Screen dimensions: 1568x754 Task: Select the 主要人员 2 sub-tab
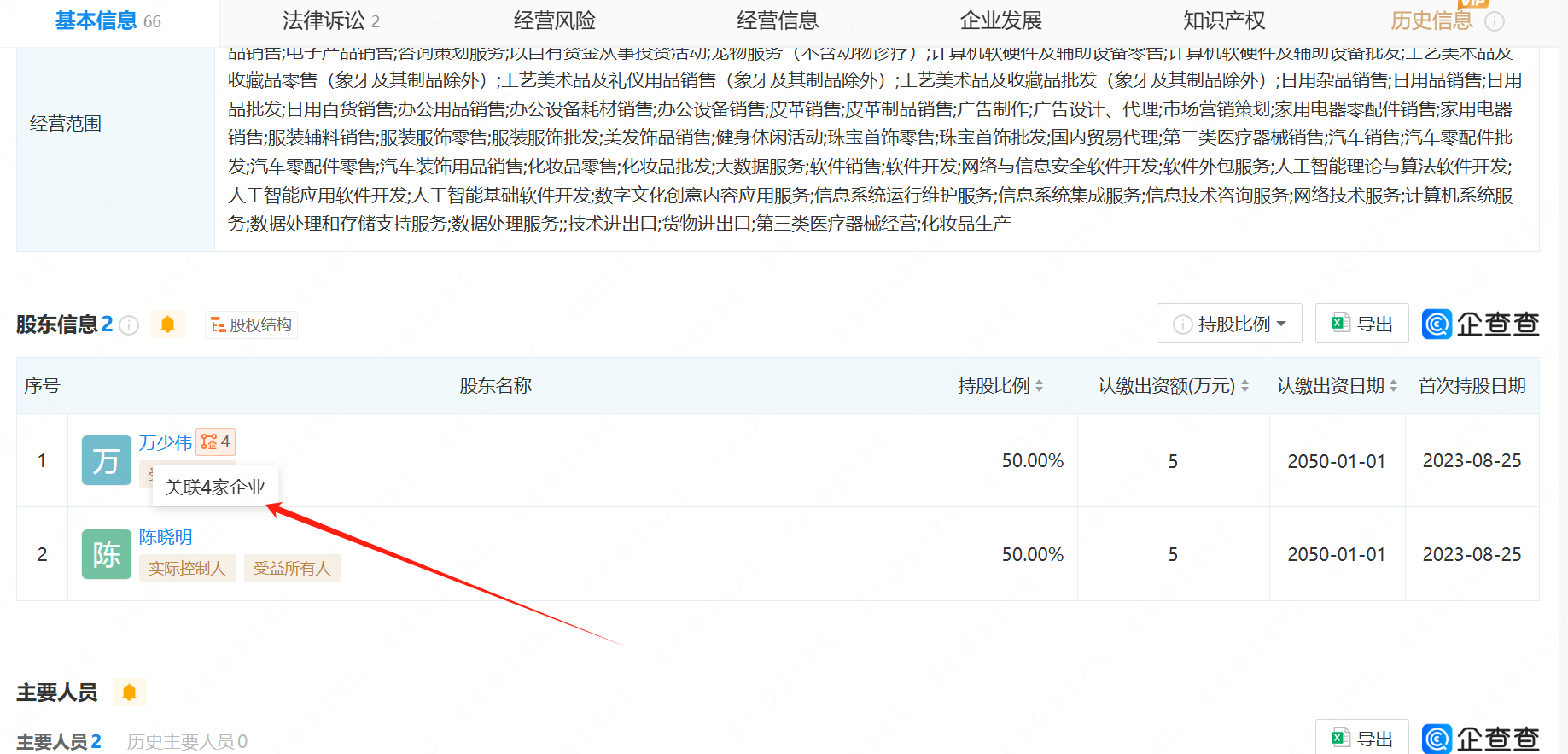(x=59, y=741)
